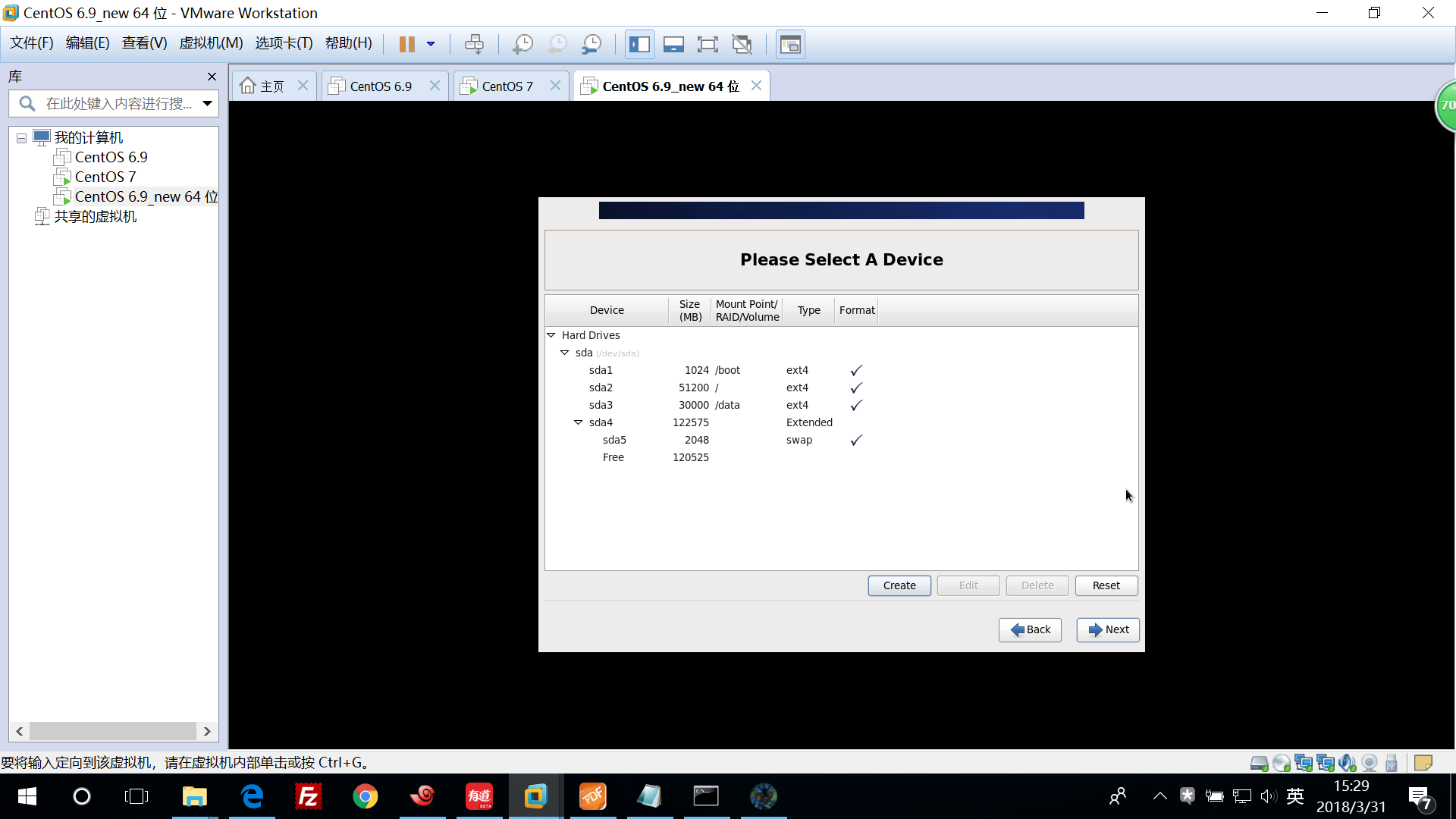Switch to the 主页 tab
This screenshot has width=1456, height=819.
(x=262, y=86)
